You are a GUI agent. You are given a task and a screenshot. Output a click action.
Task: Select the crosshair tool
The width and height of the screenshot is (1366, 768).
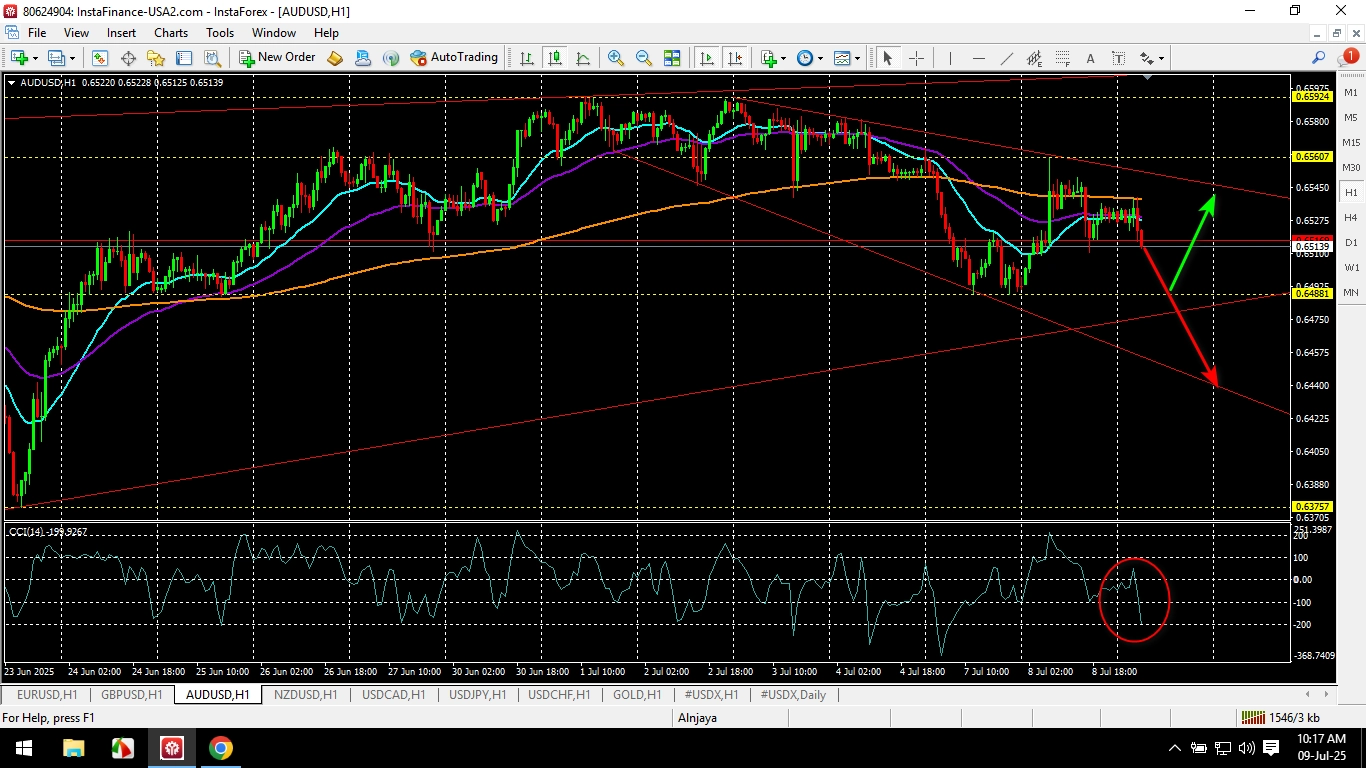915,58
